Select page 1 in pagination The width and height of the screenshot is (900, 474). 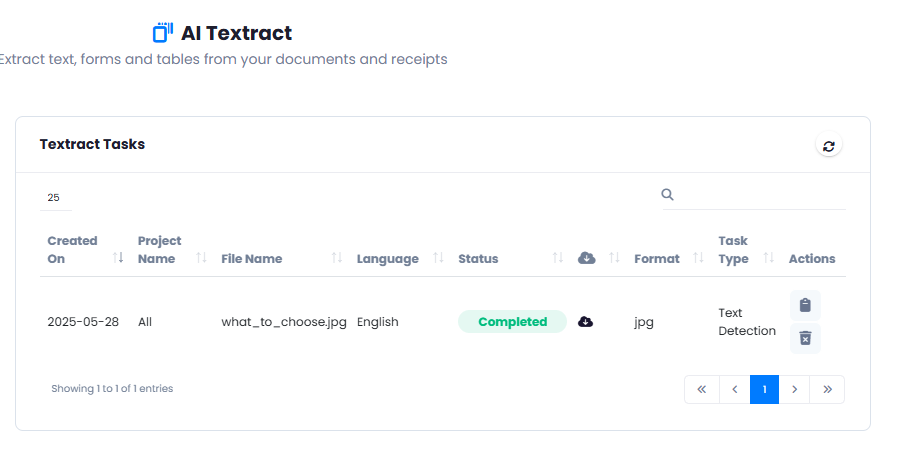coord(765,390)
